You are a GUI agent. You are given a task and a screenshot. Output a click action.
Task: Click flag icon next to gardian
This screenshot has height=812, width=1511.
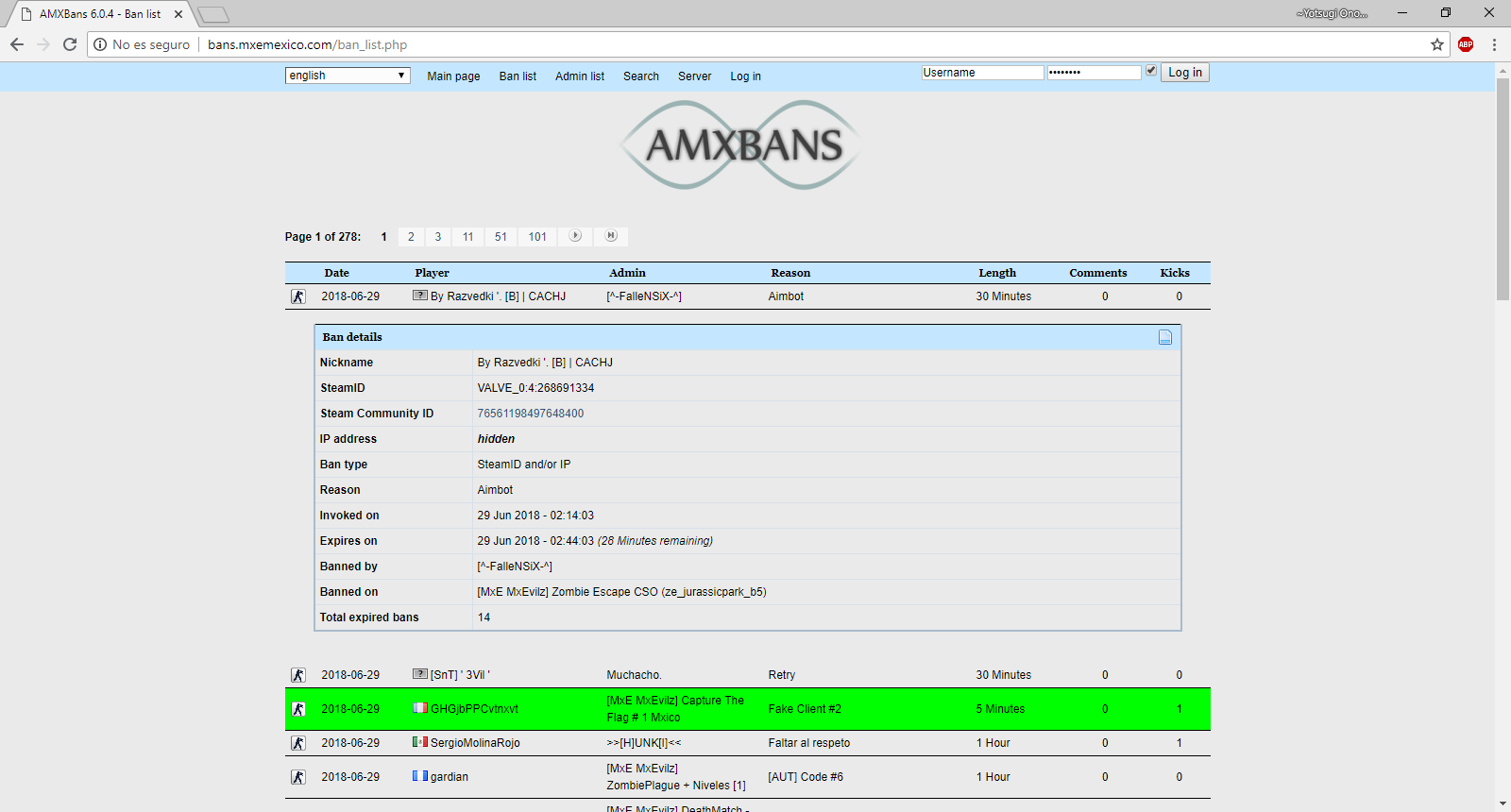[420, 776]
